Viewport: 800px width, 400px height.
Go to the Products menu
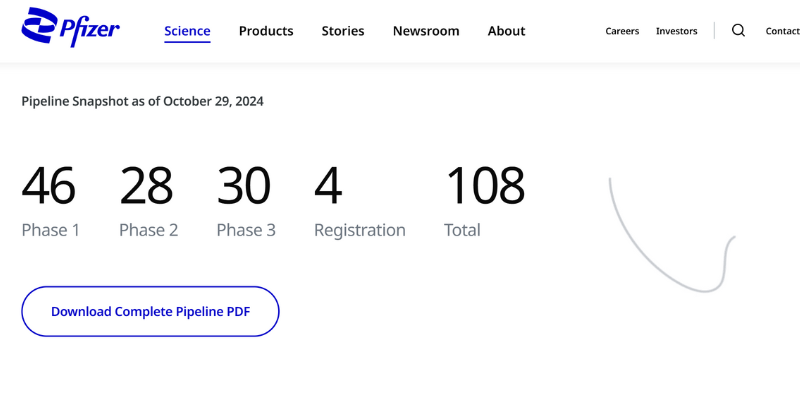[x=266, y=31]
